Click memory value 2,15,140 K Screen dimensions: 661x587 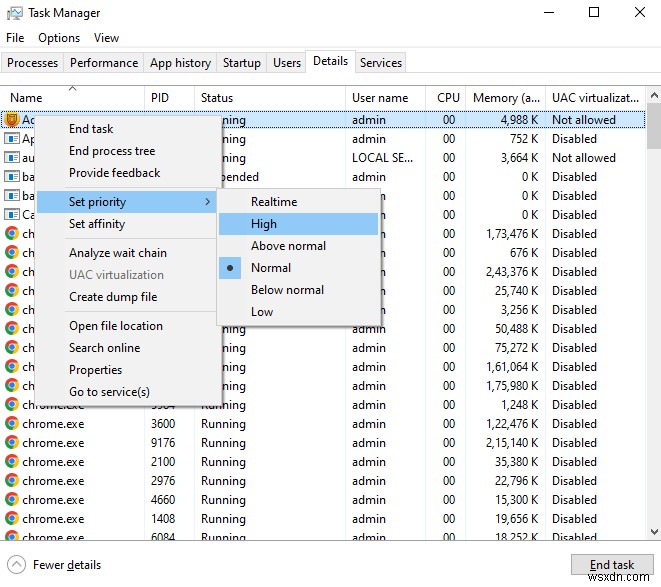512,442
